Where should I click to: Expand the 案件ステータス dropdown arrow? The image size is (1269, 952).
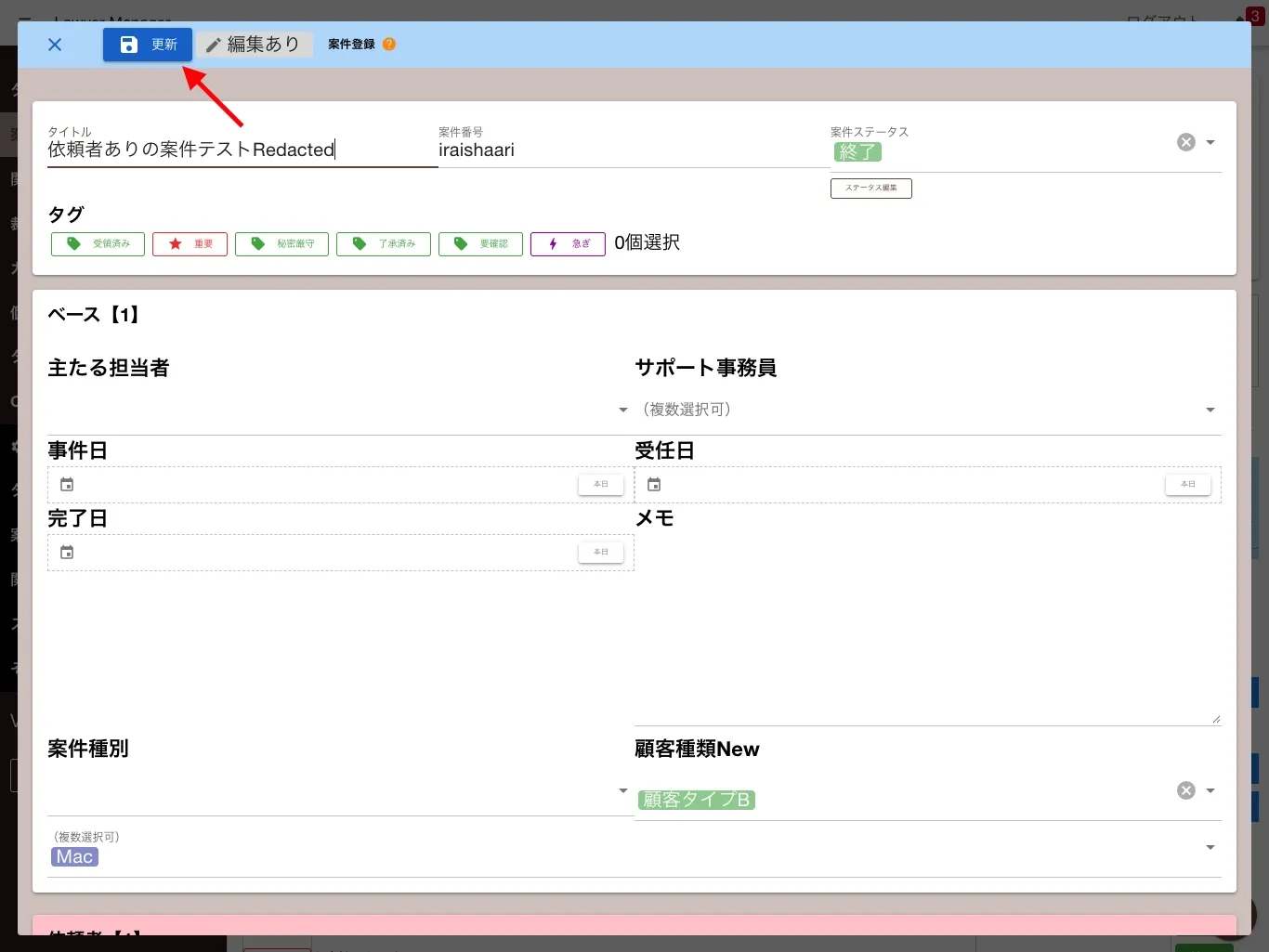[x=1210, y=142]
